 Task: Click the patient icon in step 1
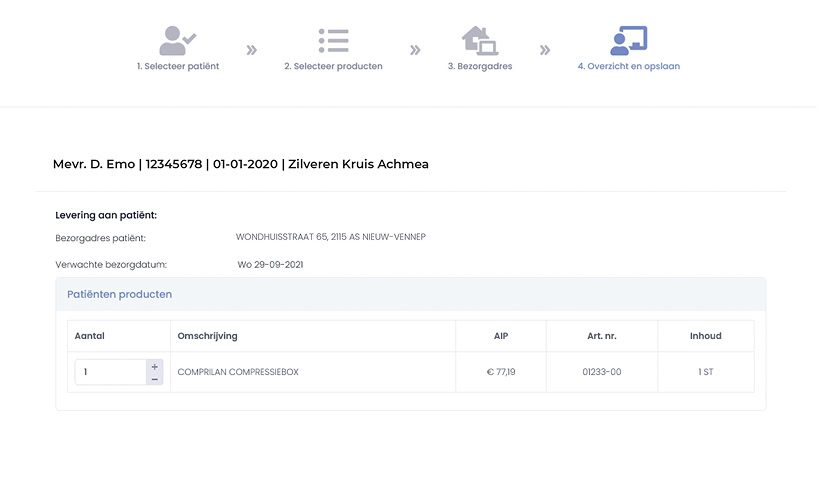pyautogui.click(x=177, y=41)
